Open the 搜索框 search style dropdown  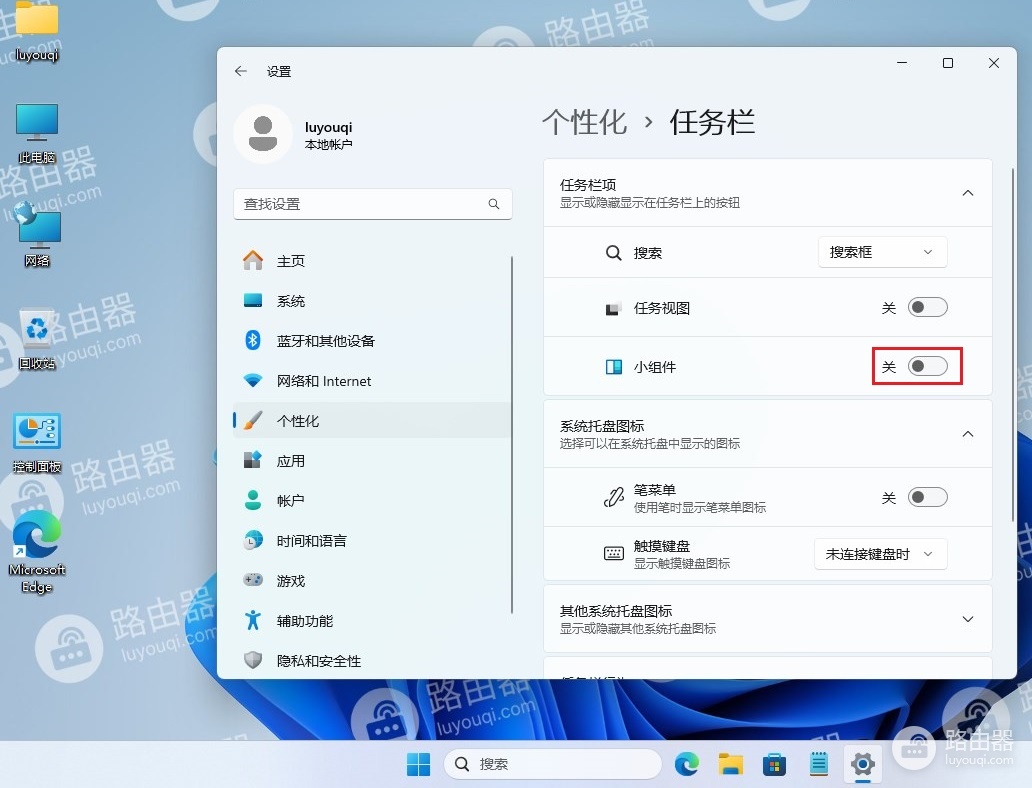(x=883, y=252)
